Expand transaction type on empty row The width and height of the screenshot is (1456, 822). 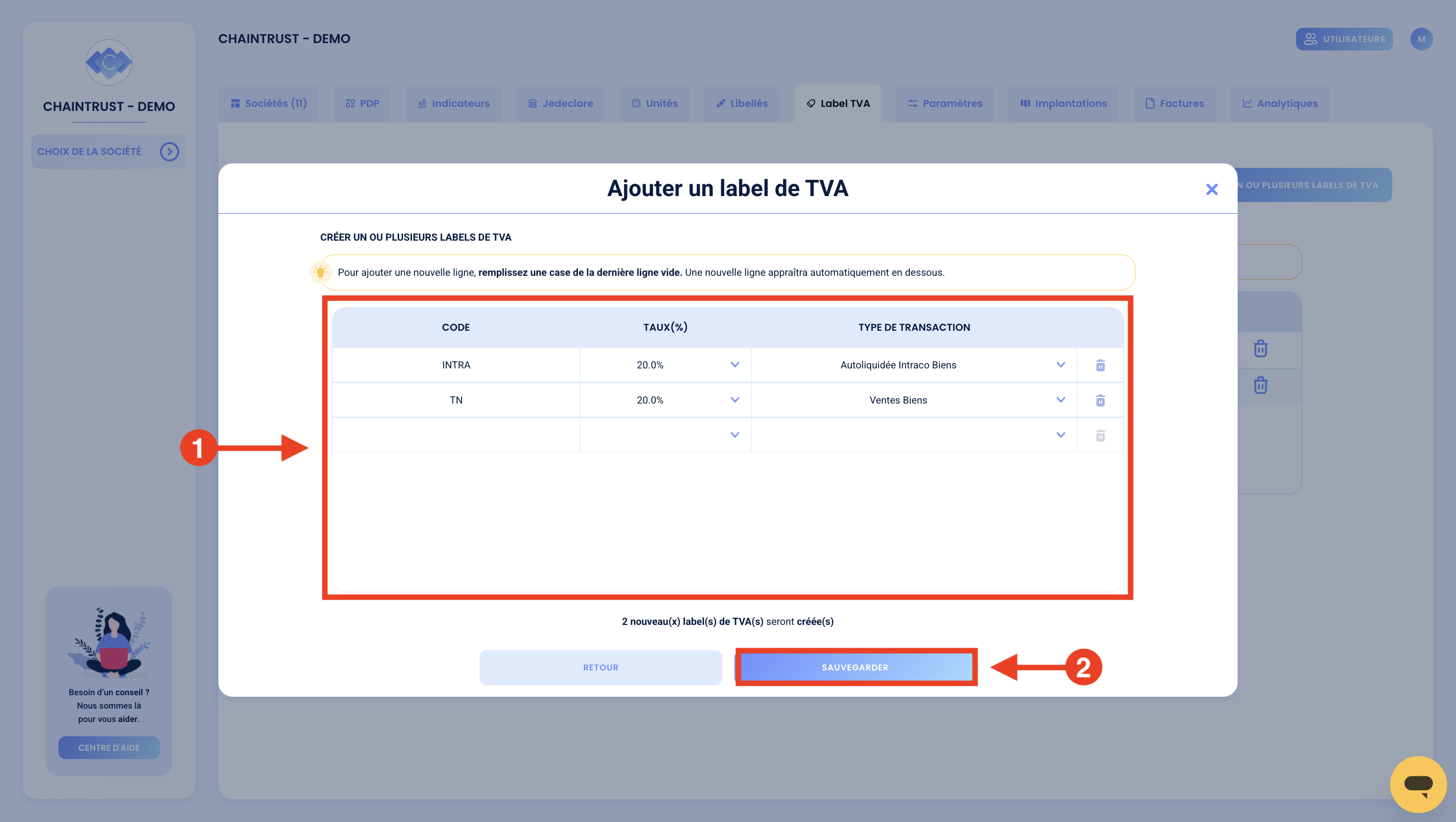[x=1060, y=435]
